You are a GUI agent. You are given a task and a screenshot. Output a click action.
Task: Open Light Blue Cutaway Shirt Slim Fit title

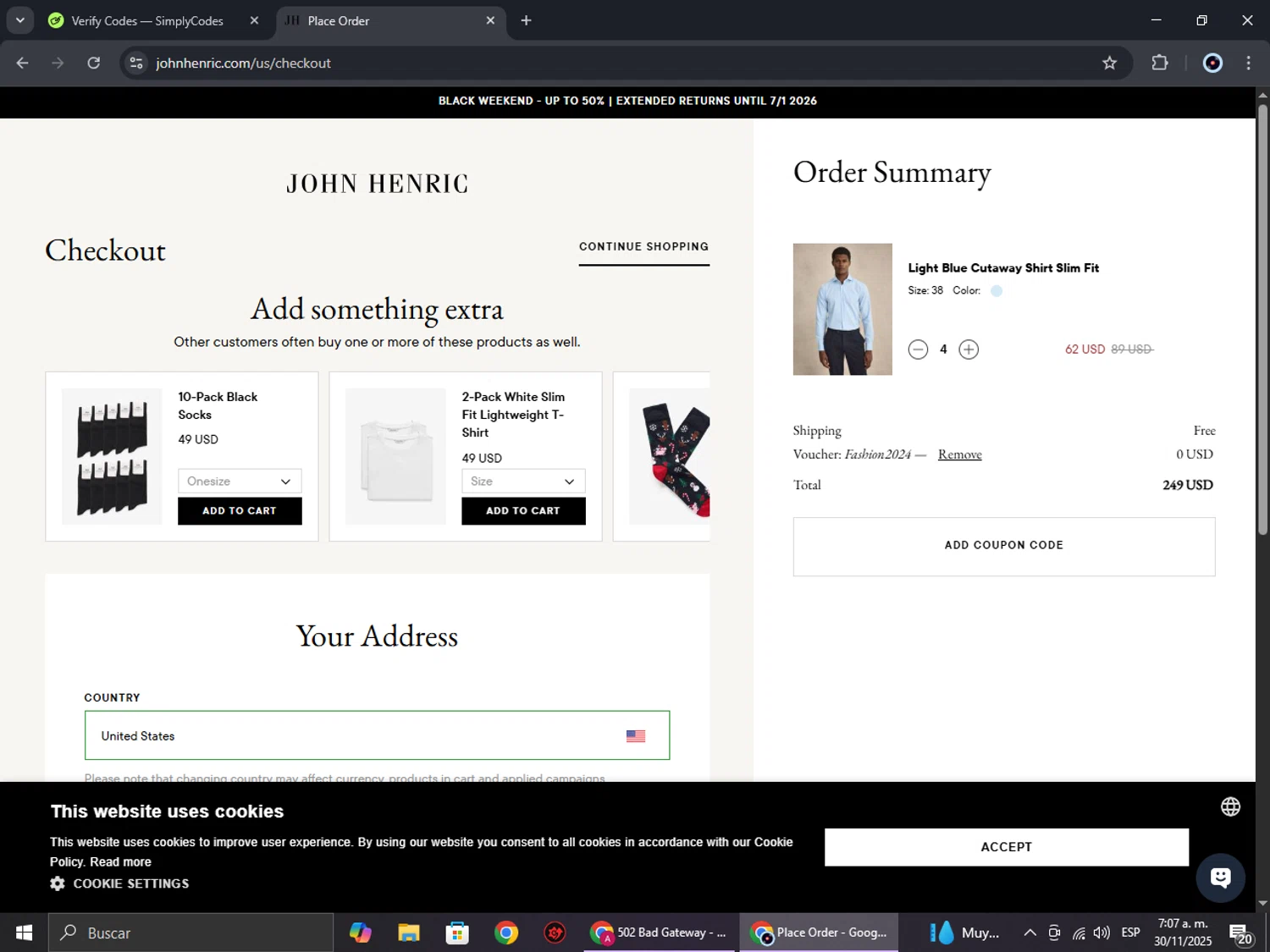1003,268
